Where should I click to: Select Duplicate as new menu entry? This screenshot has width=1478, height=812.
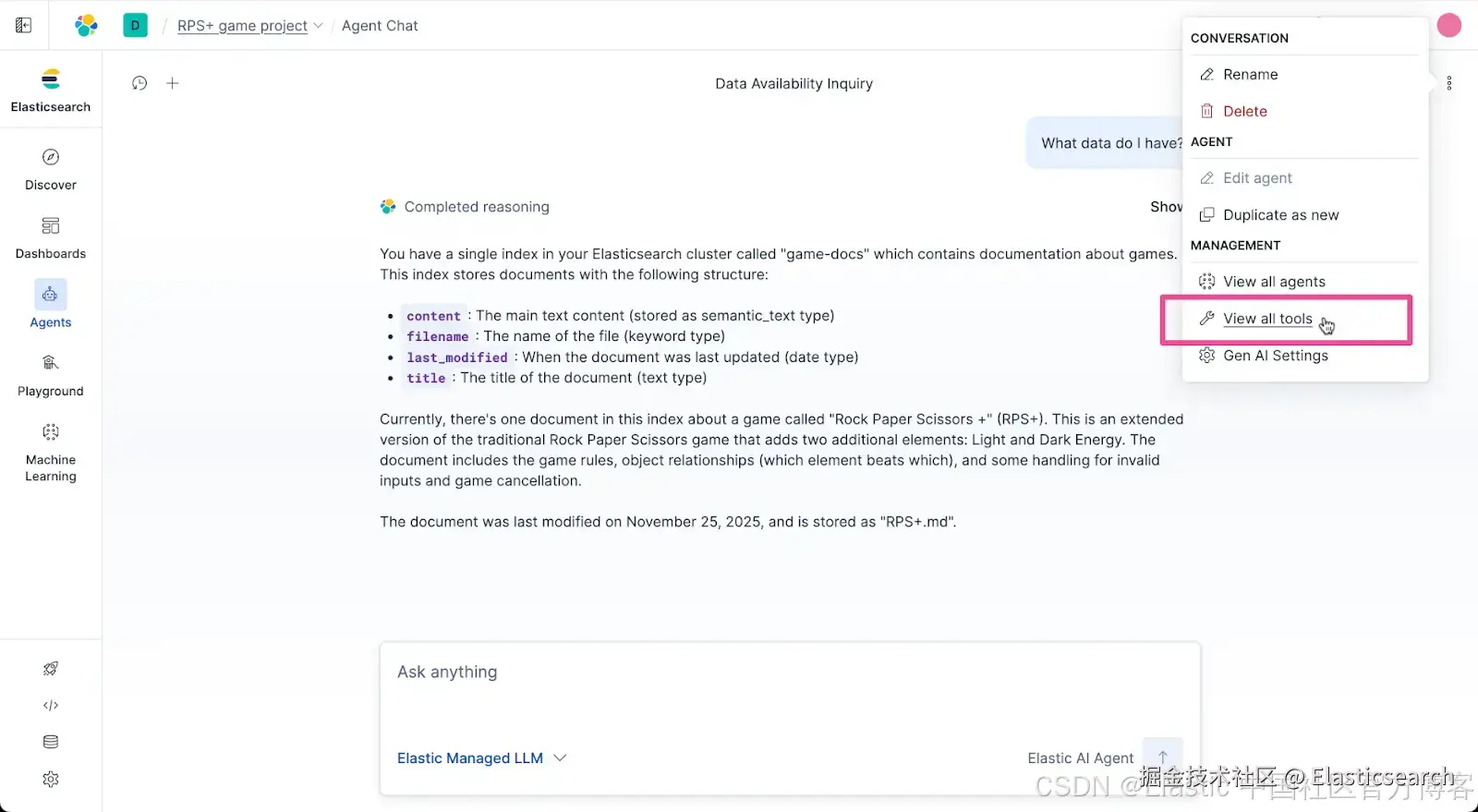(1280, 215)
